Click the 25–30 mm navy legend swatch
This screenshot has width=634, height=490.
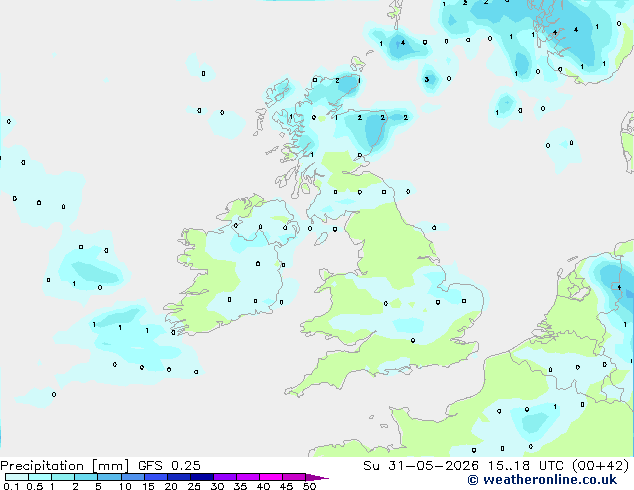tap(201, 477)
